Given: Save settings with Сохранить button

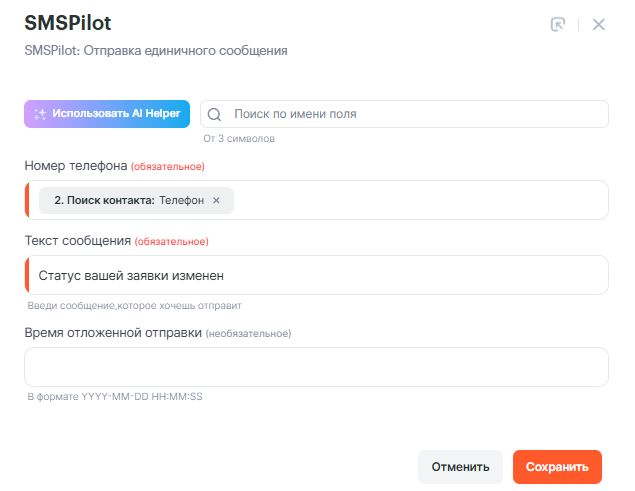Looking at the screenshot, I should 557,467.
